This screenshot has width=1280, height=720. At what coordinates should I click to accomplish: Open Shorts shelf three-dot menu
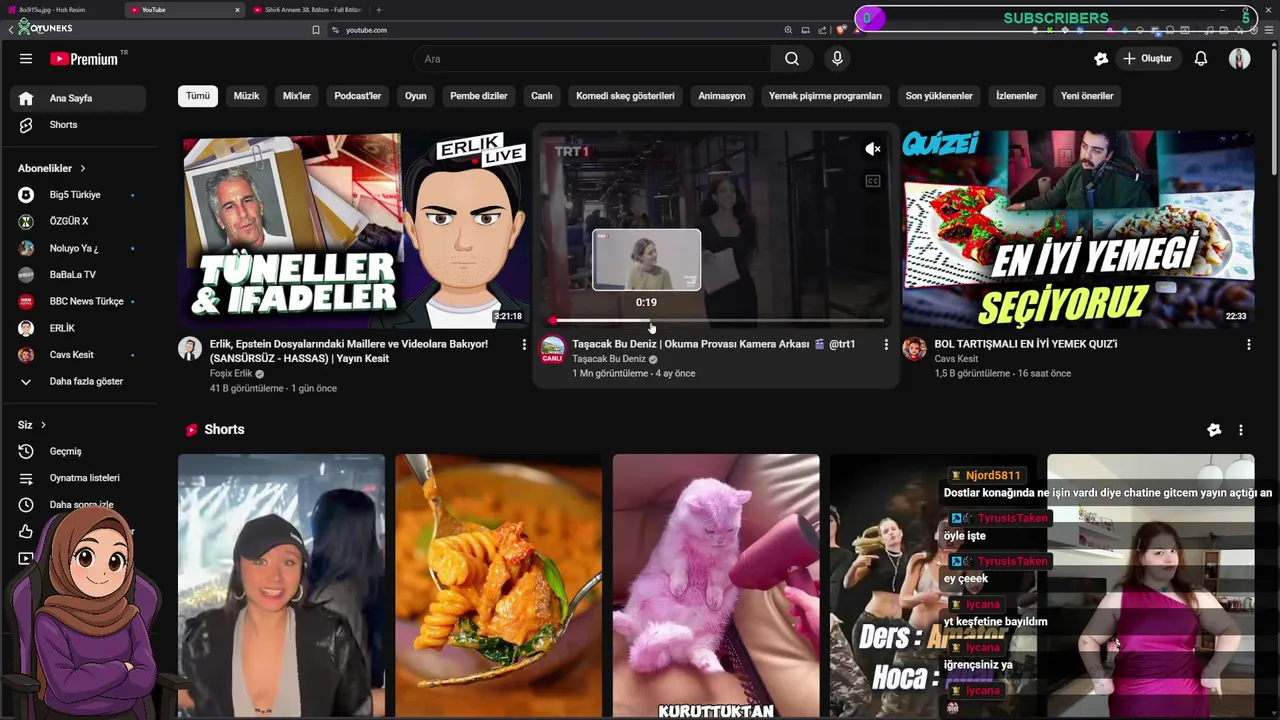(x=1241, y=430)
